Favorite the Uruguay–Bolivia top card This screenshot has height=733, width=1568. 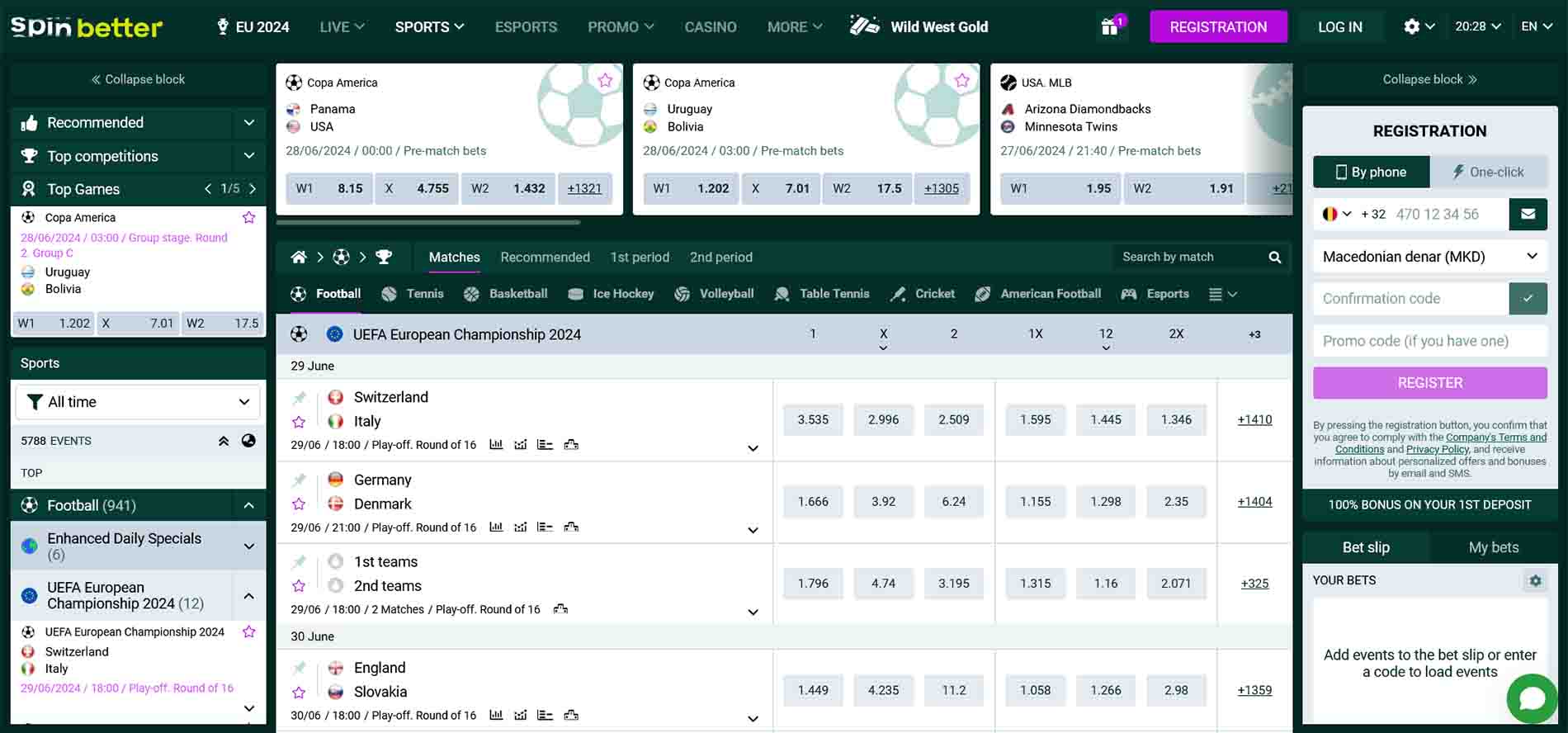click(962, 80)
